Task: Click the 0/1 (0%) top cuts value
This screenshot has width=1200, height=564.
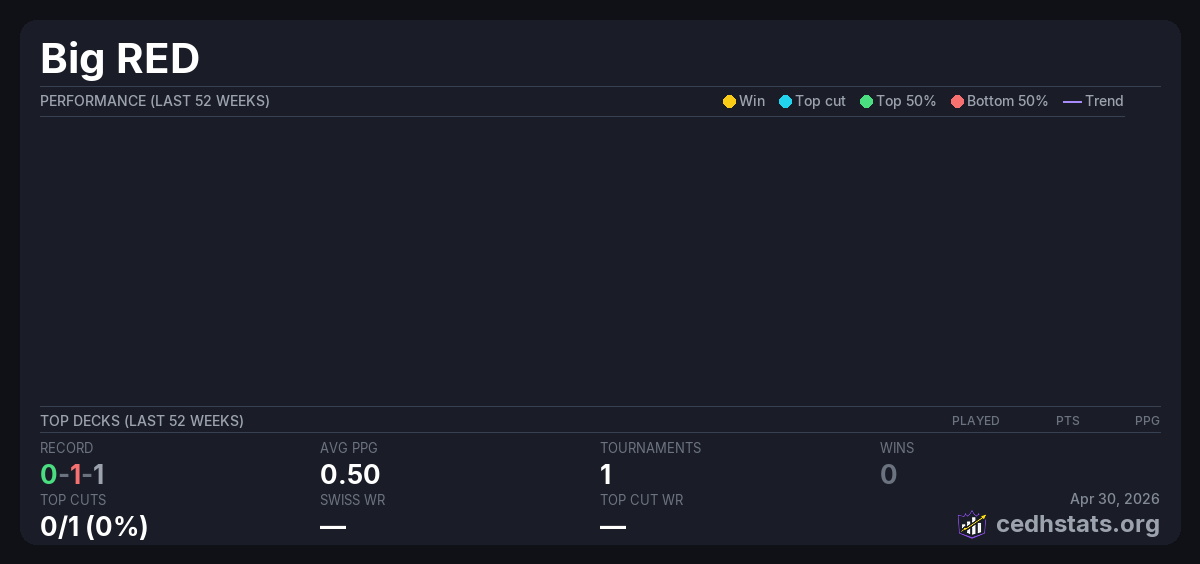Action: pos(94,526)
